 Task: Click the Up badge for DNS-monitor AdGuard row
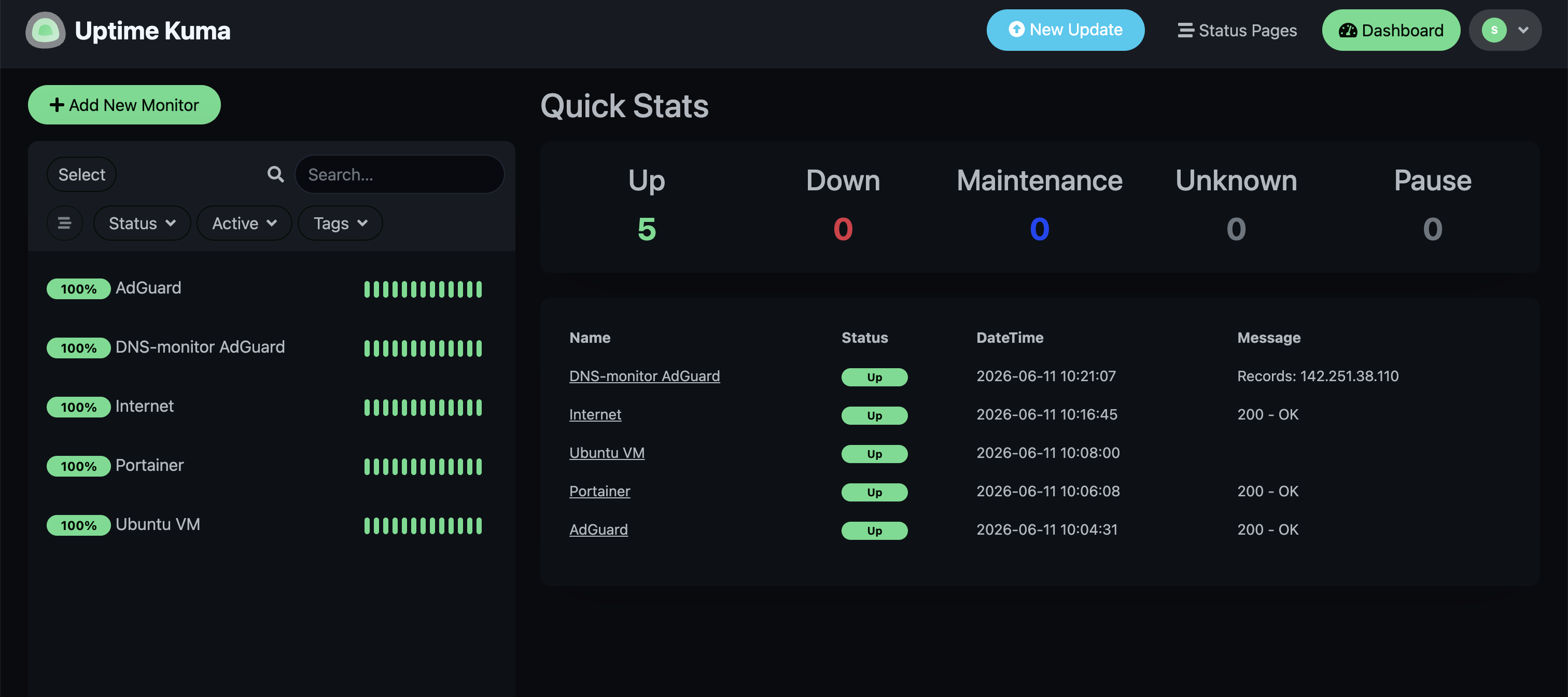click(874, 377)
